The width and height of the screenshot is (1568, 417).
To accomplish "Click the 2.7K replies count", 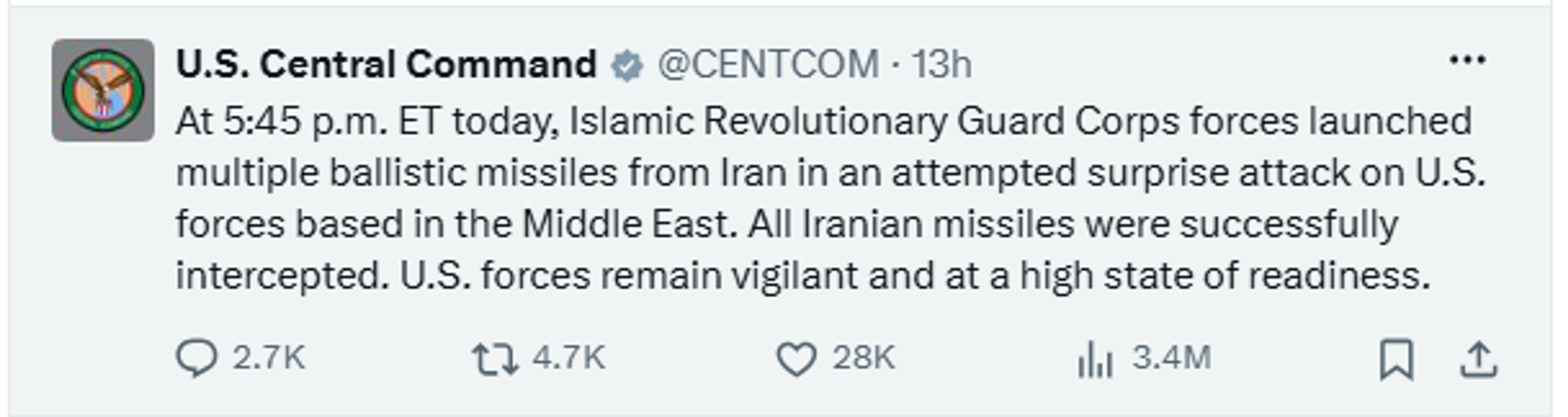I will tap(268, 357).
